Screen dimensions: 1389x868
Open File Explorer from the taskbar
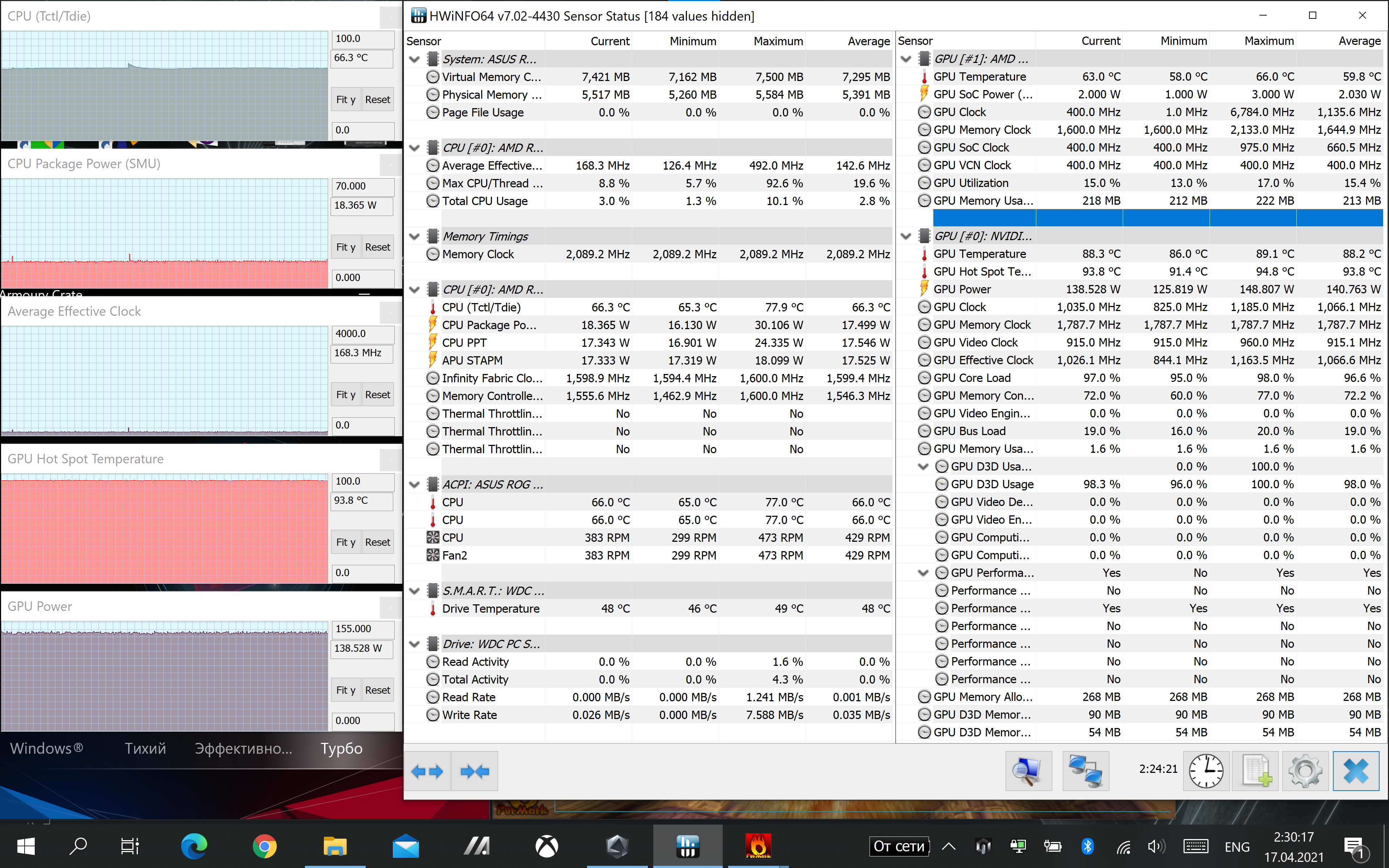[335, 846]
